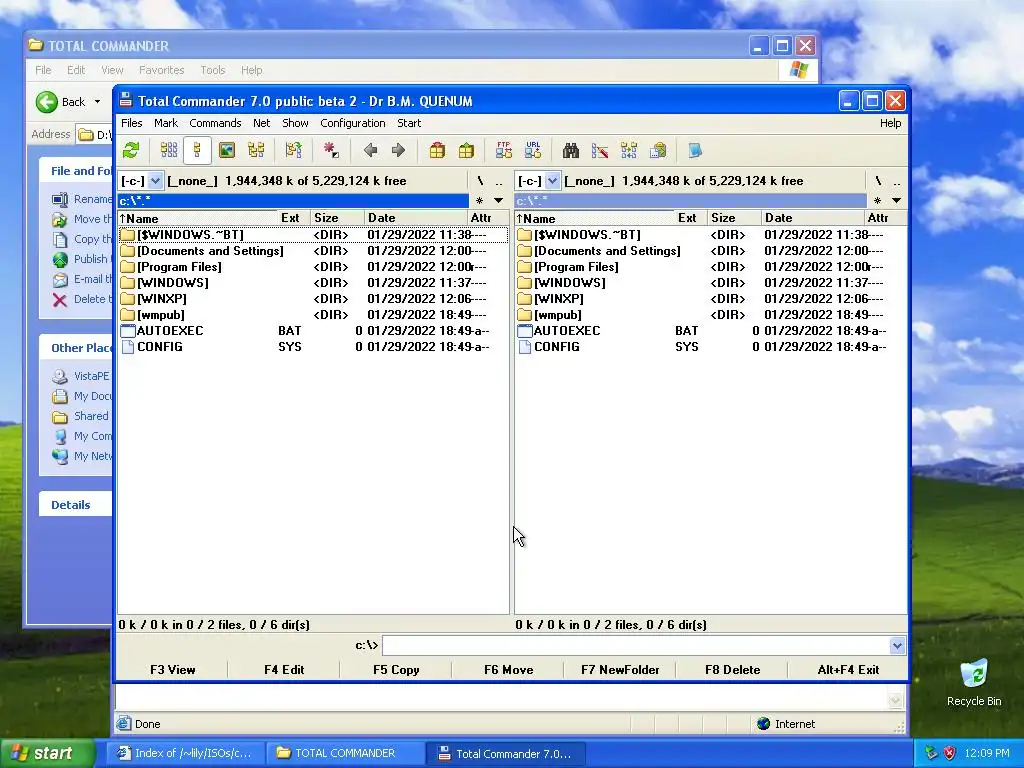Open left panel directory history arrow
Image resolution: width=1024 pixels, height=768 pixels.
click(x=498, y=200)
